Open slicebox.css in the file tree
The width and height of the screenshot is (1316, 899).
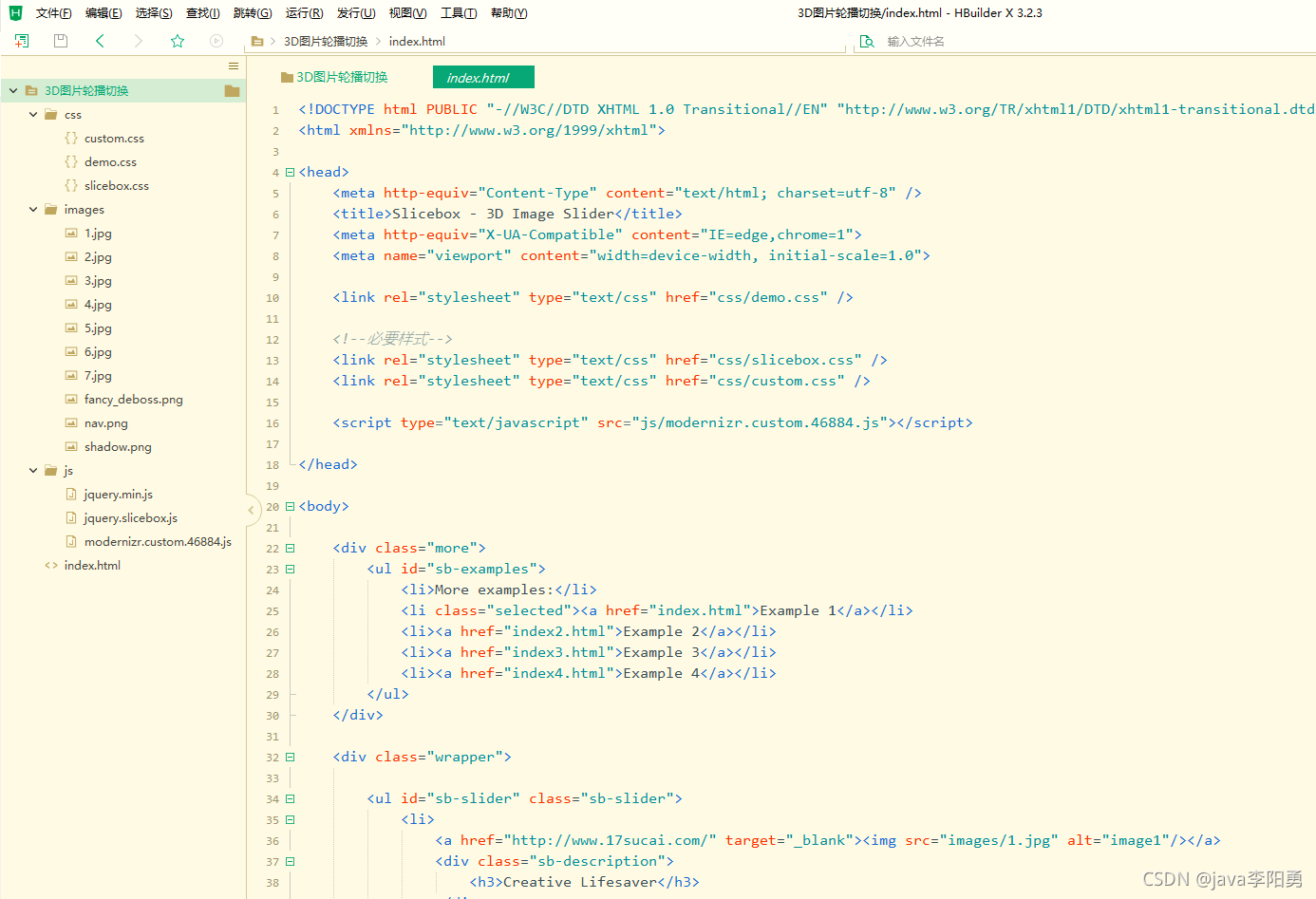pos(117,185)
